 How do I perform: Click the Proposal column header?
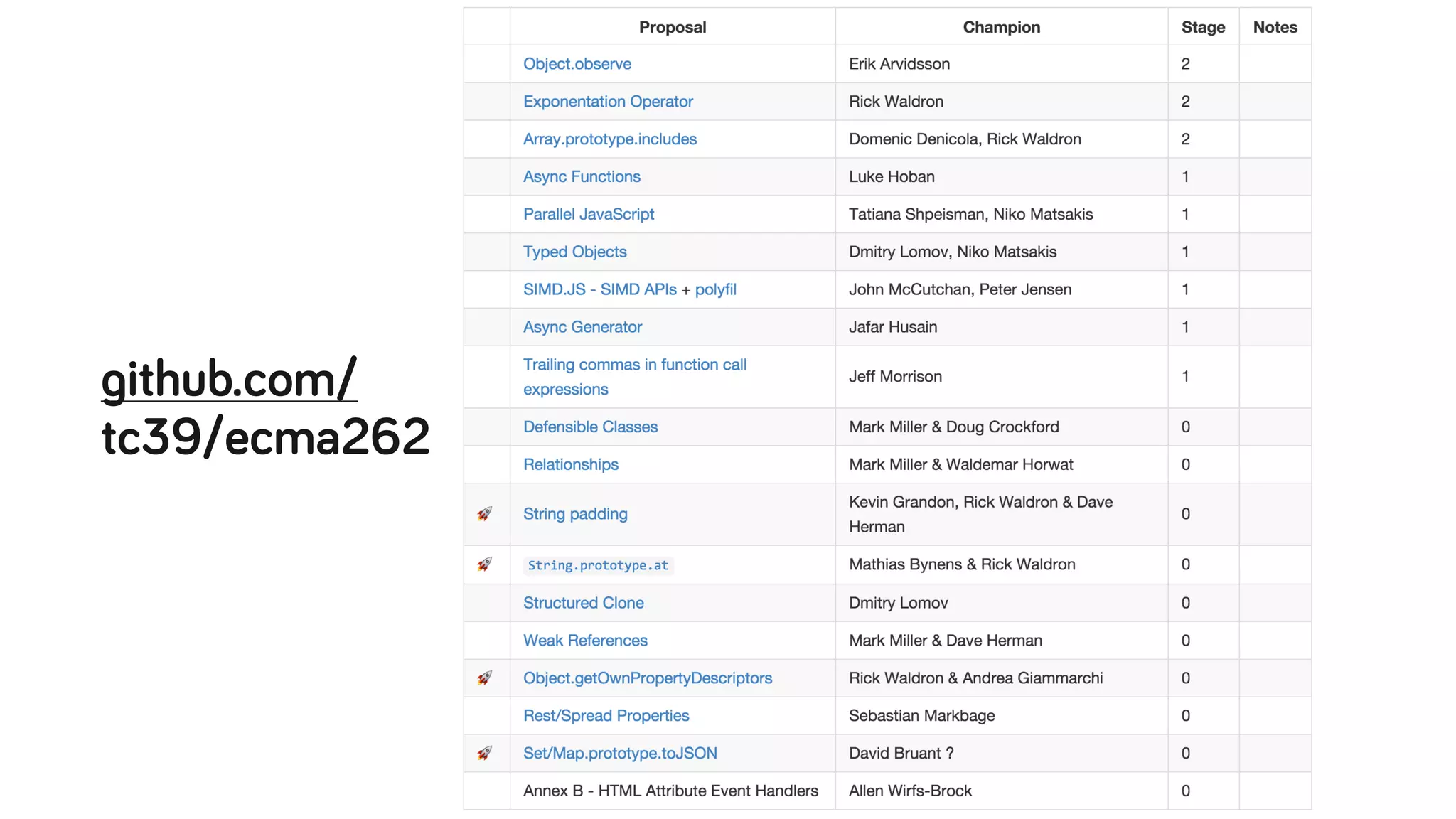click(x=673, y=27)
